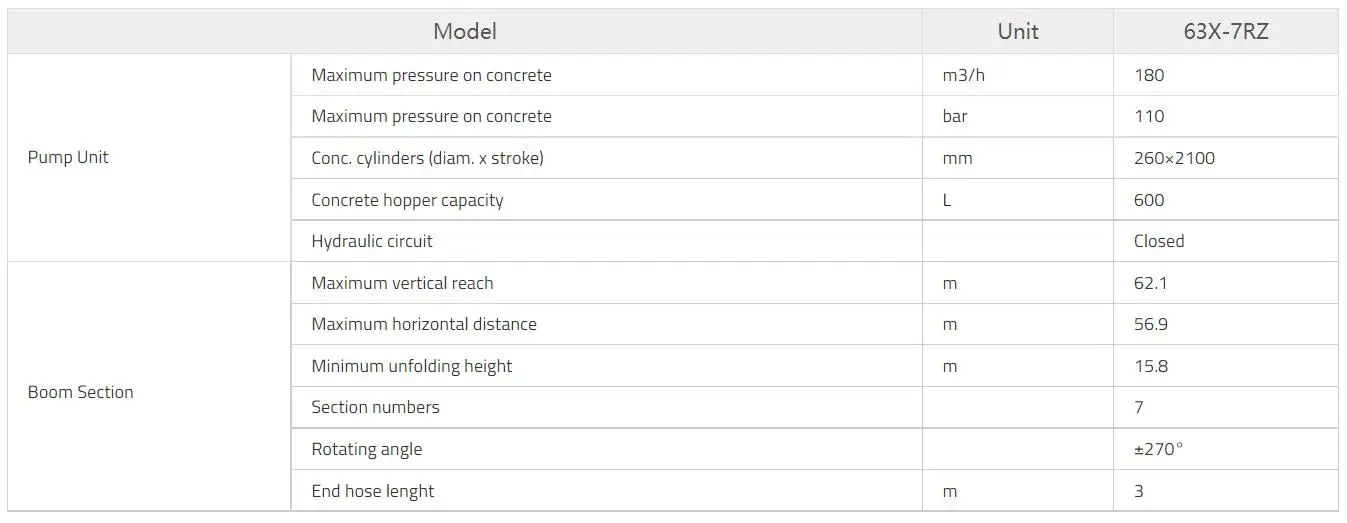This screenshot has height=523, width=1347.
Task: Click the Rotating angle row label
Action: click(x=366, y=449)
